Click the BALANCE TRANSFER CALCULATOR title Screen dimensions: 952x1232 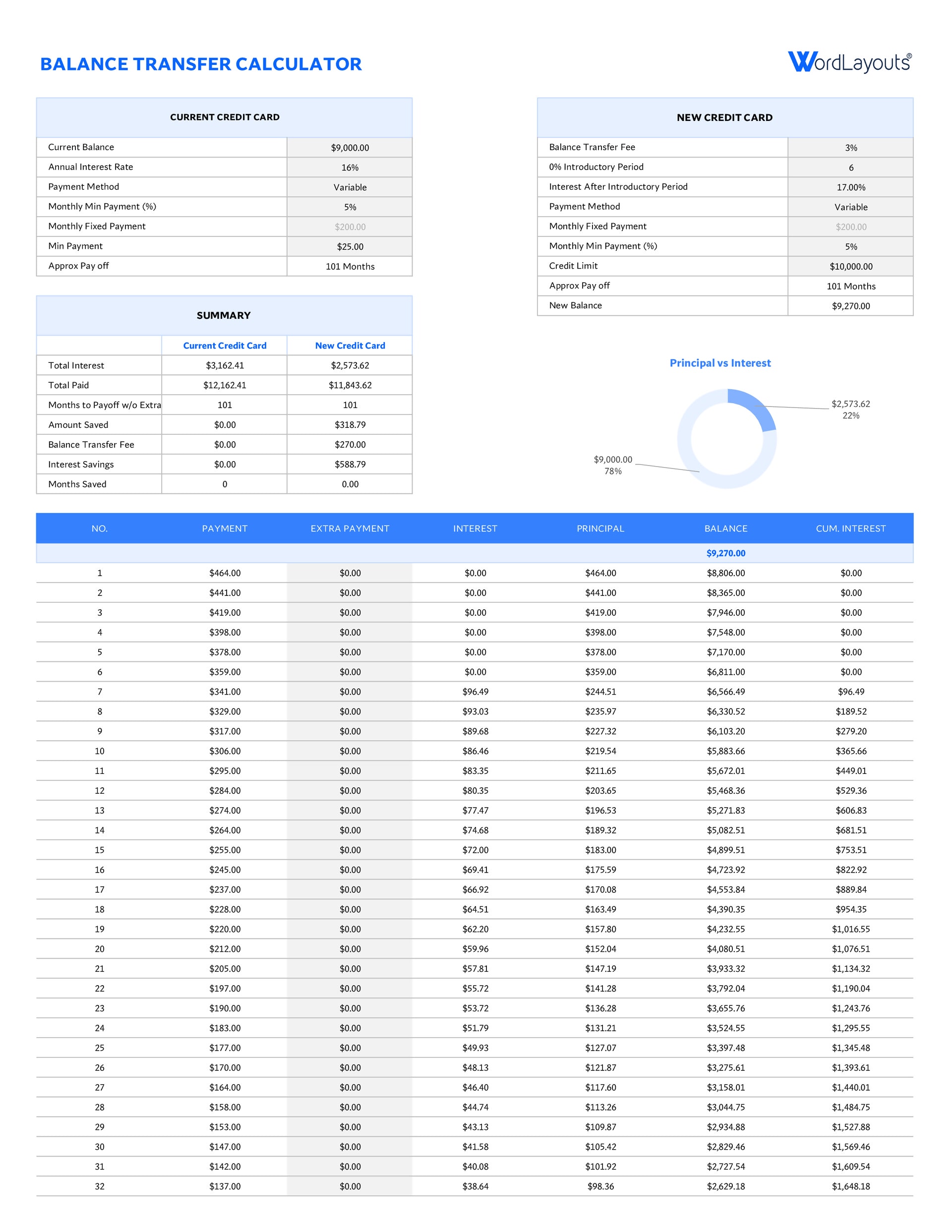(201, 64)
